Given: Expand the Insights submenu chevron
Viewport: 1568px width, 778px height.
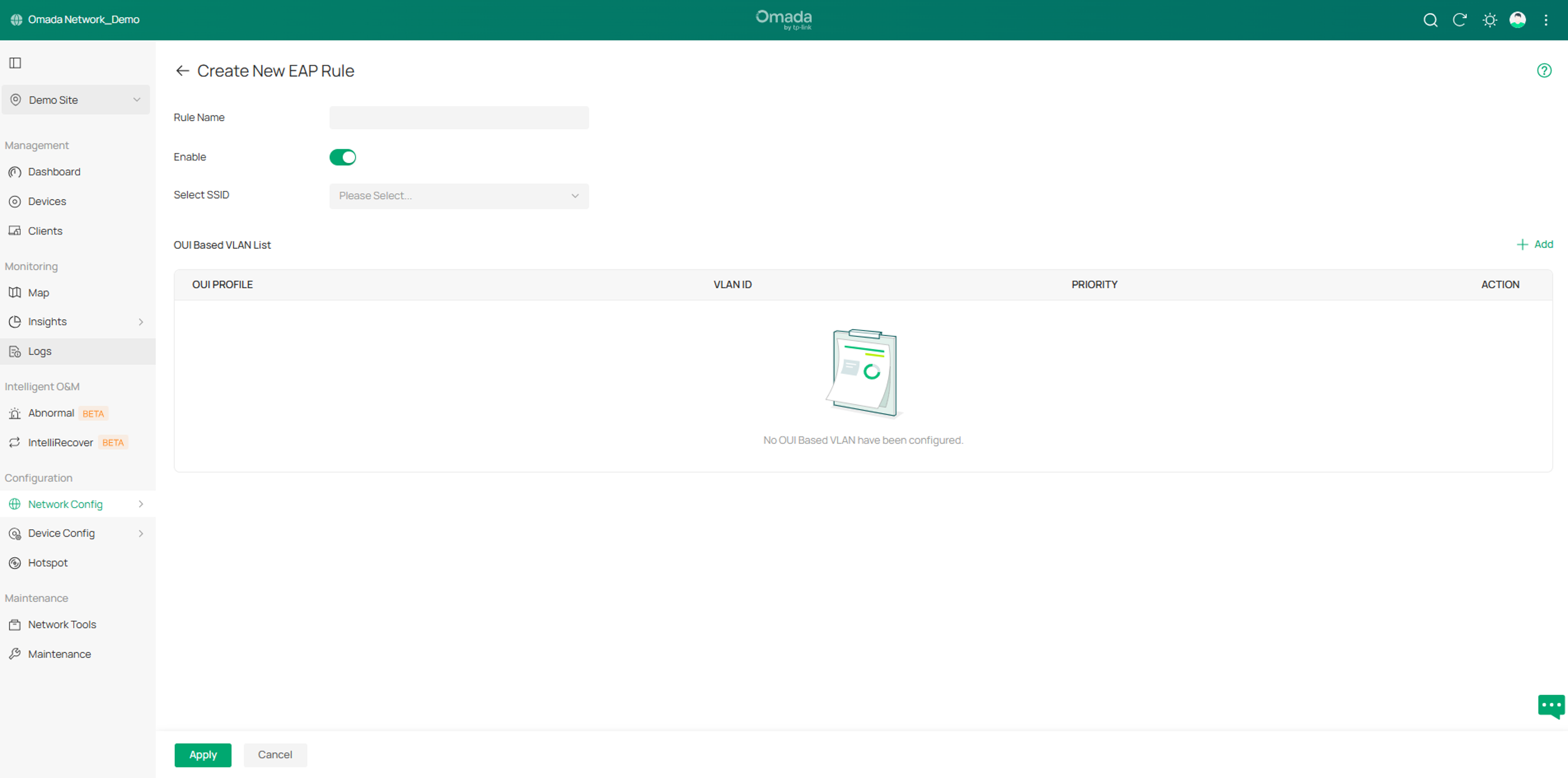Looking at the screenshot, I should pos(141,322).
